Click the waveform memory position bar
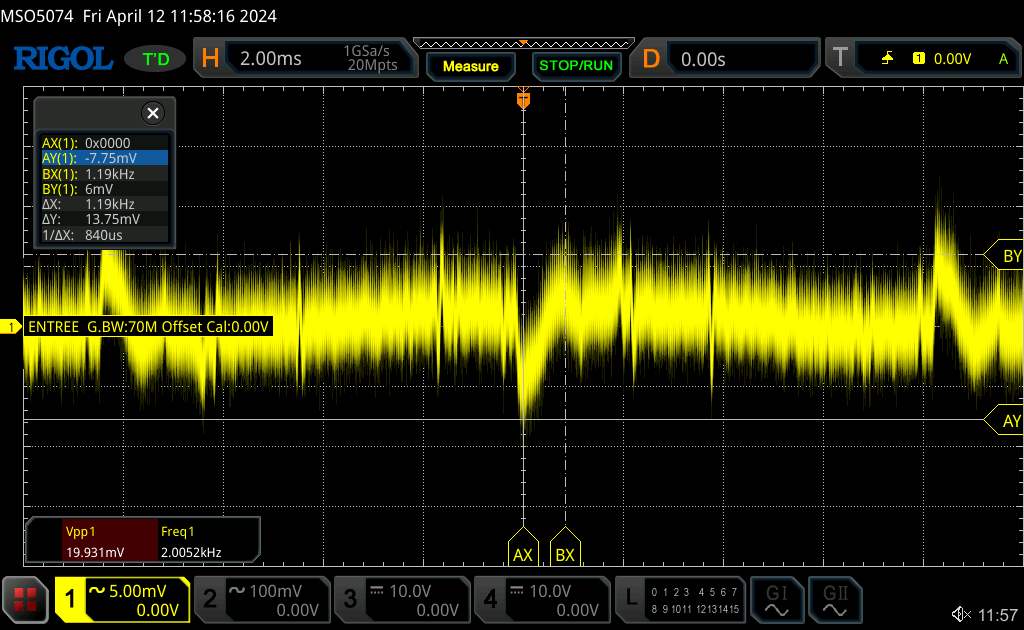 524,44
